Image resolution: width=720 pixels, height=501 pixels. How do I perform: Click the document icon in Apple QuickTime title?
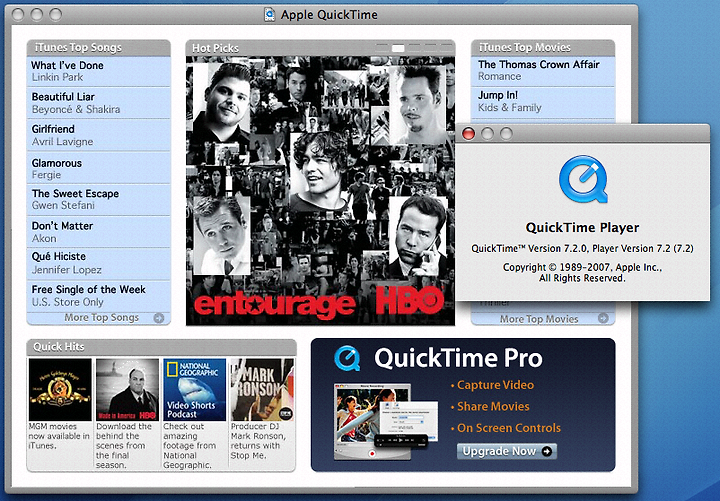(270, 14)
